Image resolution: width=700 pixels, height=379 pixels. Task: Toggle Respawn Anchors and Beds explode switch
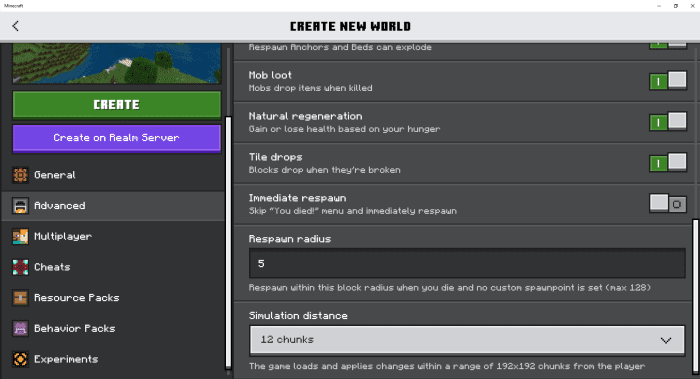pos(668,45)
